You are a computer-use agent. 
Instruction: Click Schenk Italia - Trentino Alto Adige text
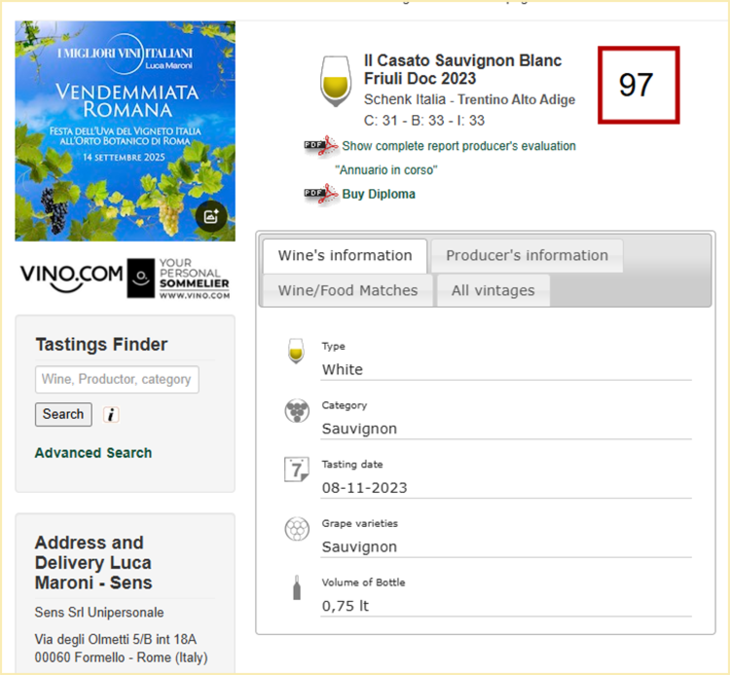(x=469, y=100)
